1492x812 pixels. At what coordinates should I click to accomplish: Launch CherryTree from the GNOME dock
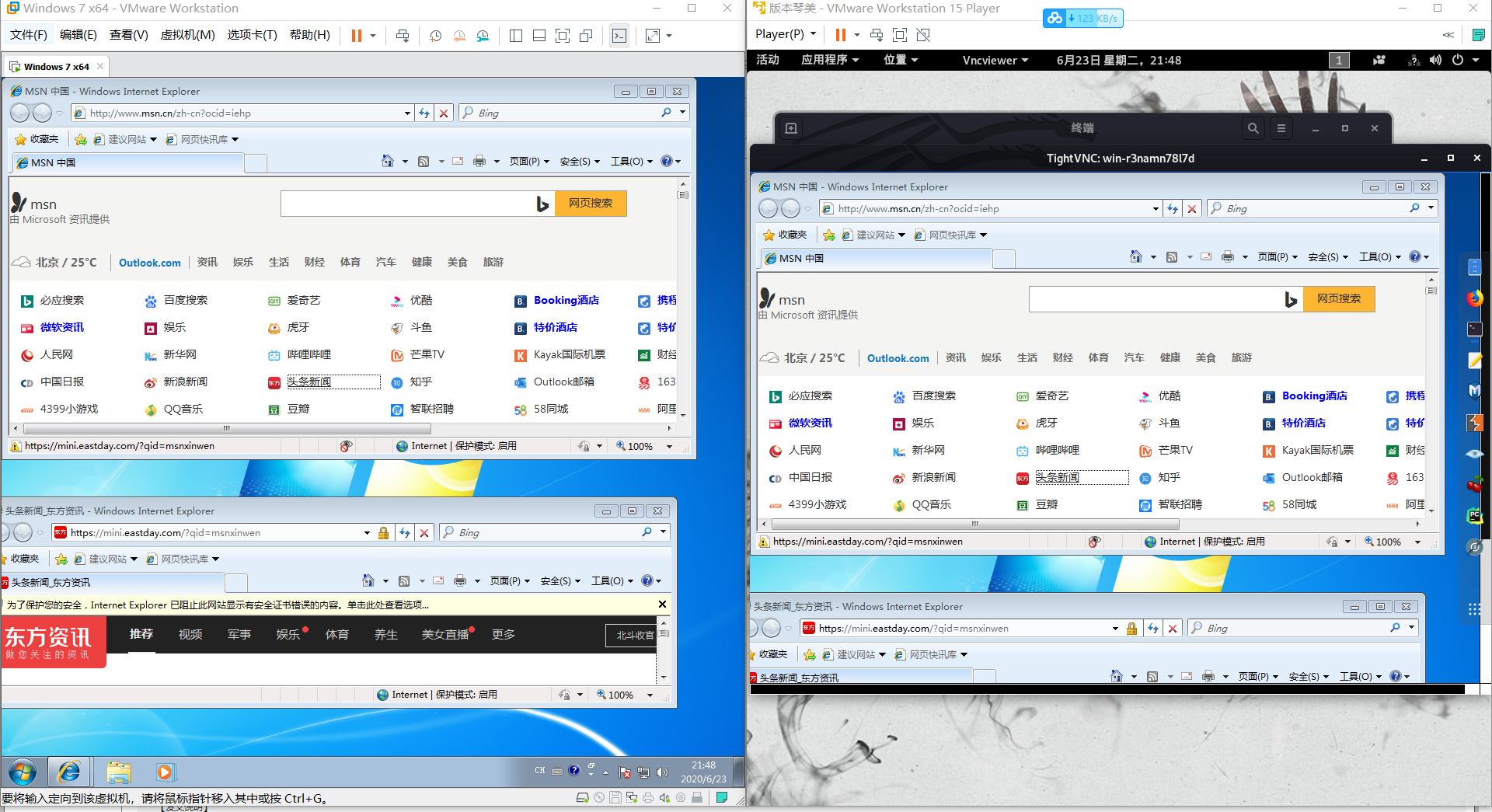point(1474,485)
